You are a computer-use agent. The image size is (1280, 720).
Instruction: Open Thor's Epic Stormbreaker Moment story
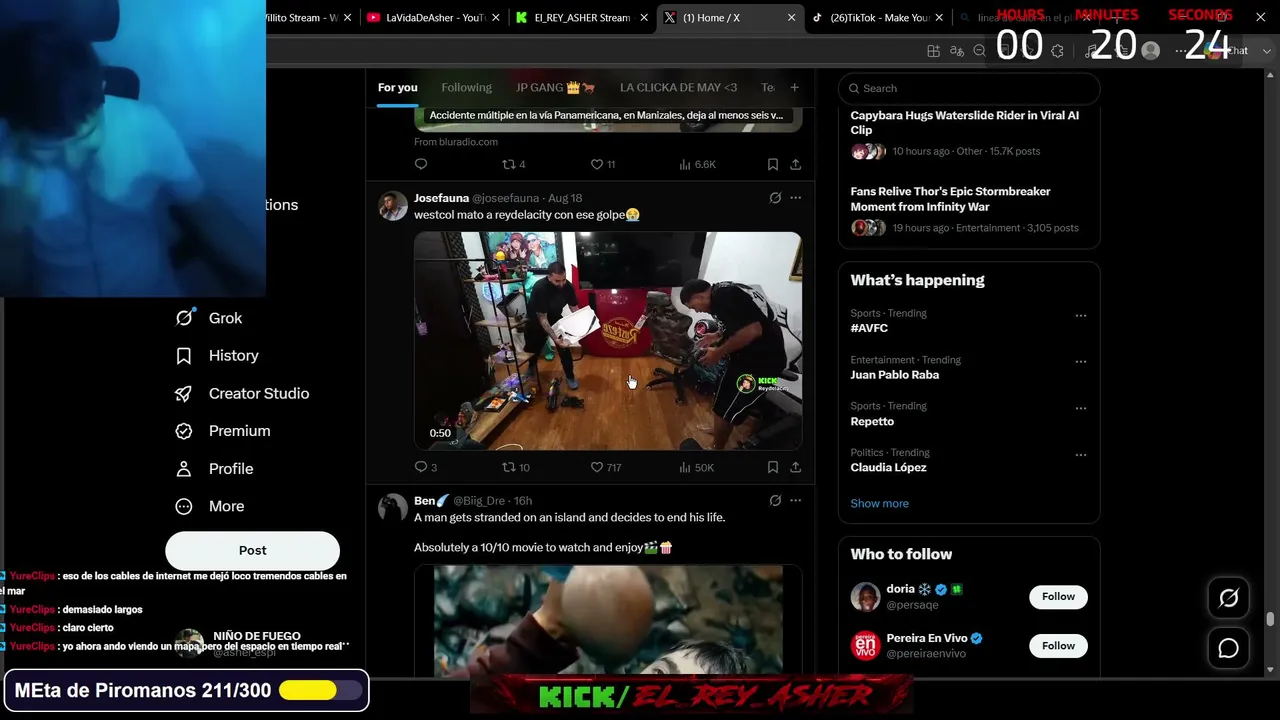tap(969, 209)
